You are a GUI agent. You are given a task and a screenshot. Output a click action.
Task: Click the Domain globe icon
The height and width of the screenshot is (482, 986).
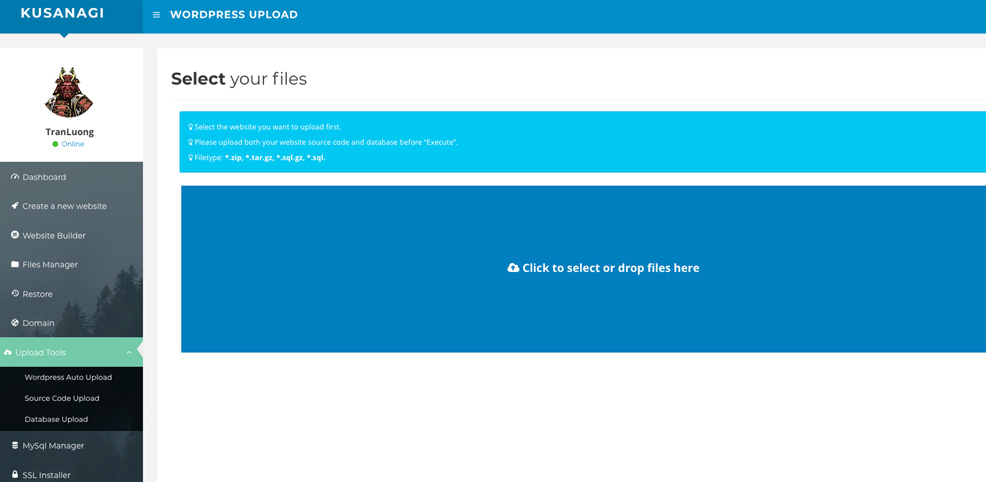pos(15,322)
